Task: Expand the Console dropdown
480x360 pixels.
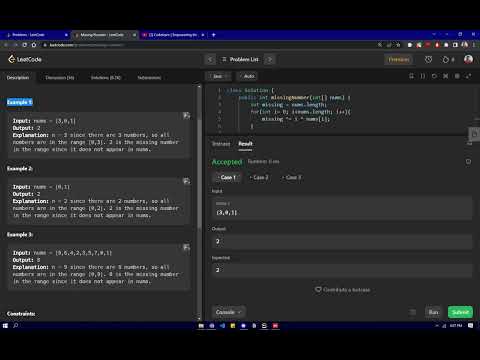Action: point(228,312)
